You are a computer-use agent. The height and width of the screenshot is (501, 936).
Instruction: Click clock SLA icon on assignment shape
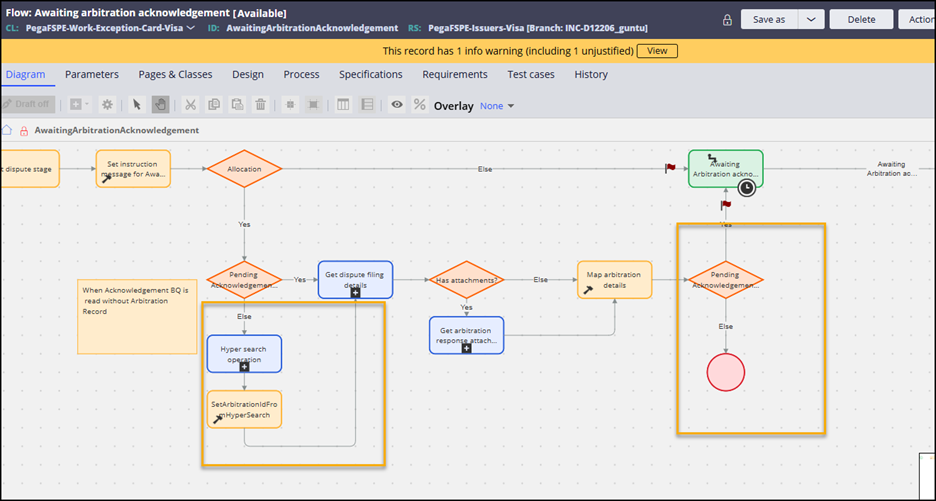tap(747, 188)
